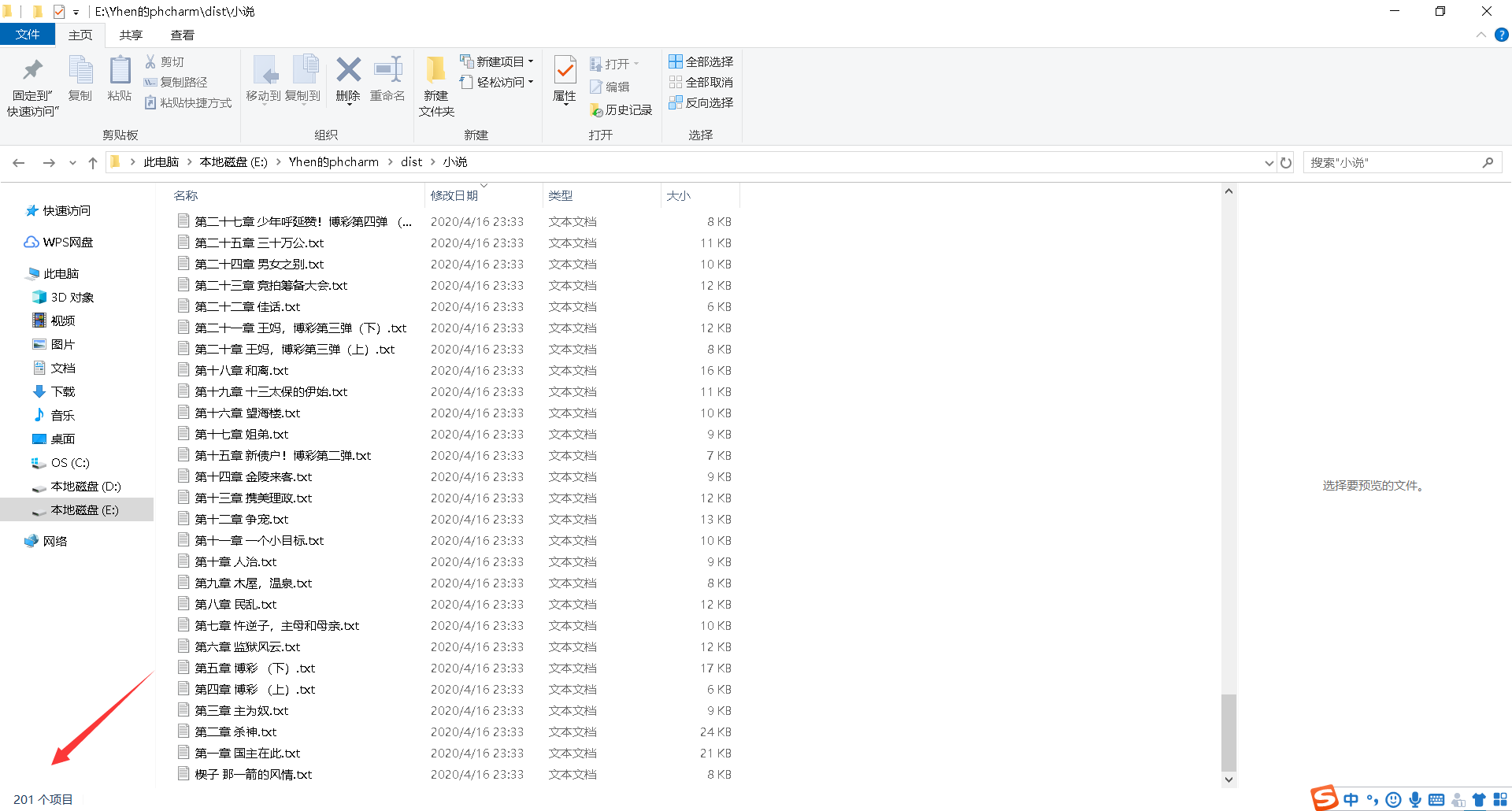Click the Paste icon in the ribbon

tap(120, 71)
